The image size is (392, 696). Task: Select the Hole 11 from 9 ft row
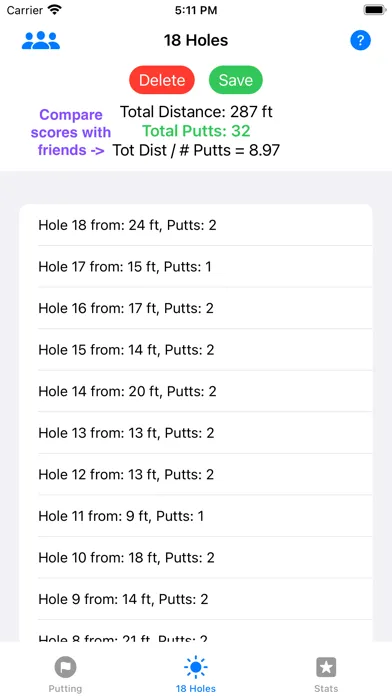(196, 516)
